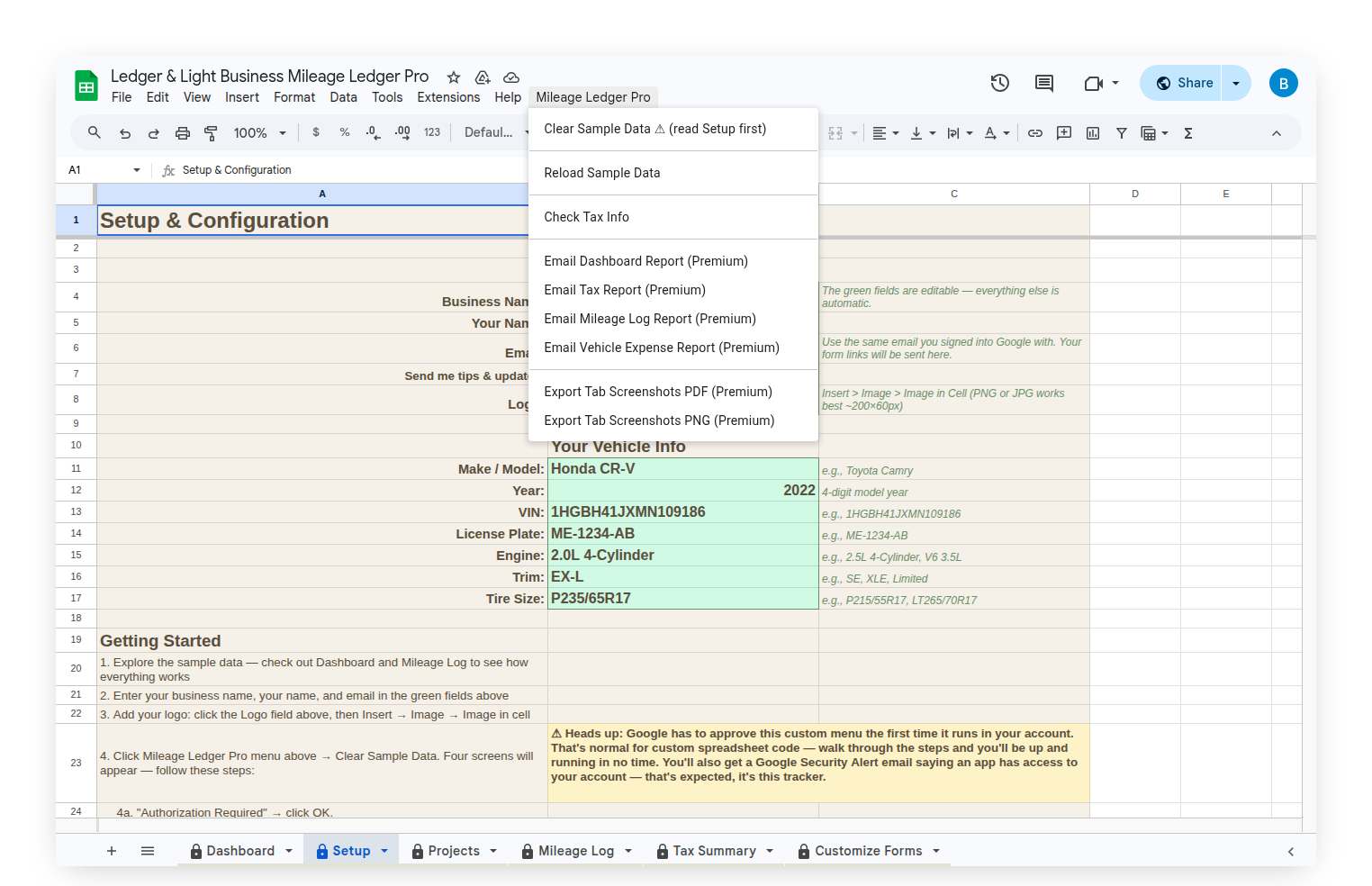
Task: Add a comment from the toolbar
Action: (x=1064, y=132)
